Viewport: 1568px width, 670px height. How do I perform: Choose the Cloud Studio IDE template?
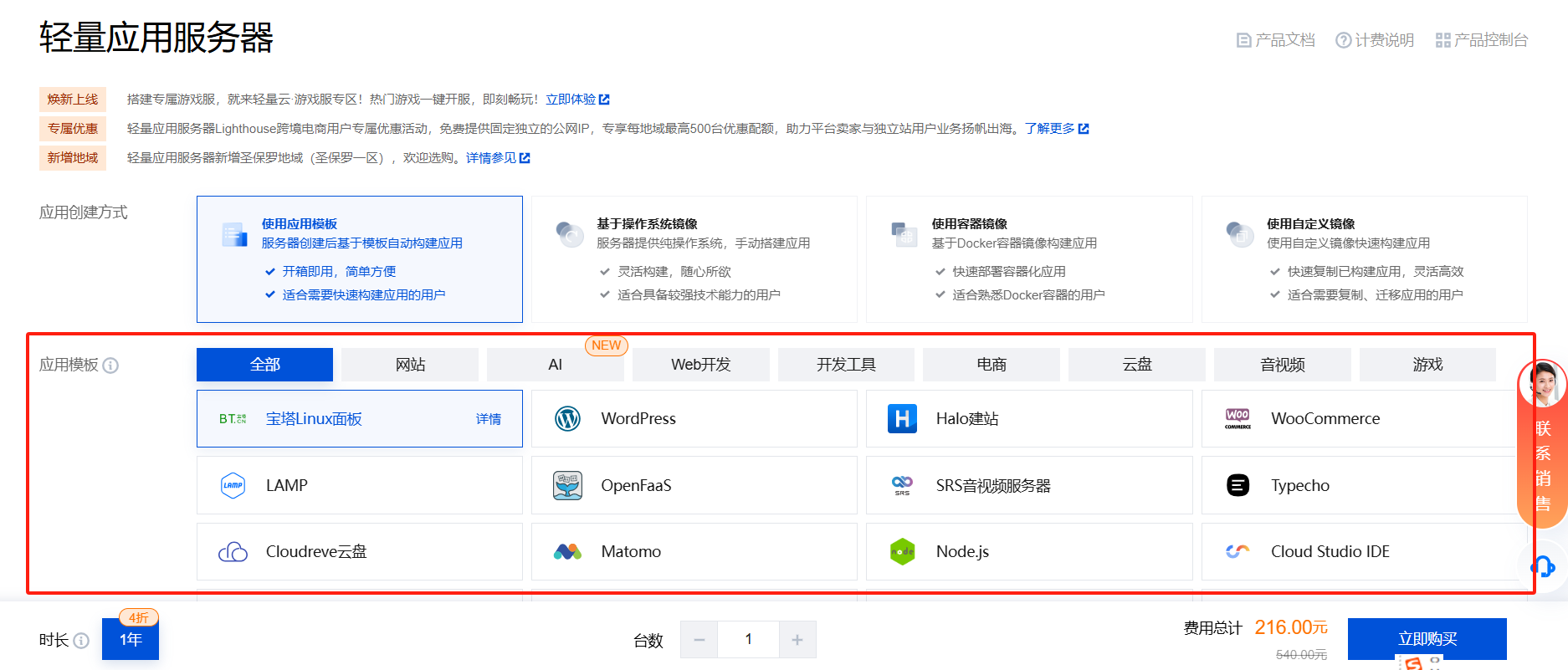point(1365,552)
